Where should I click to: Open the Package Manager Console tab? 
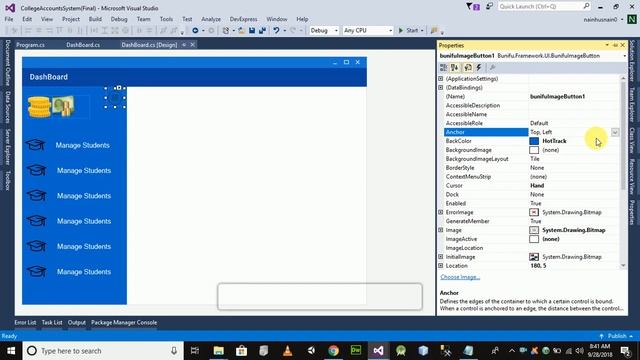124,322
